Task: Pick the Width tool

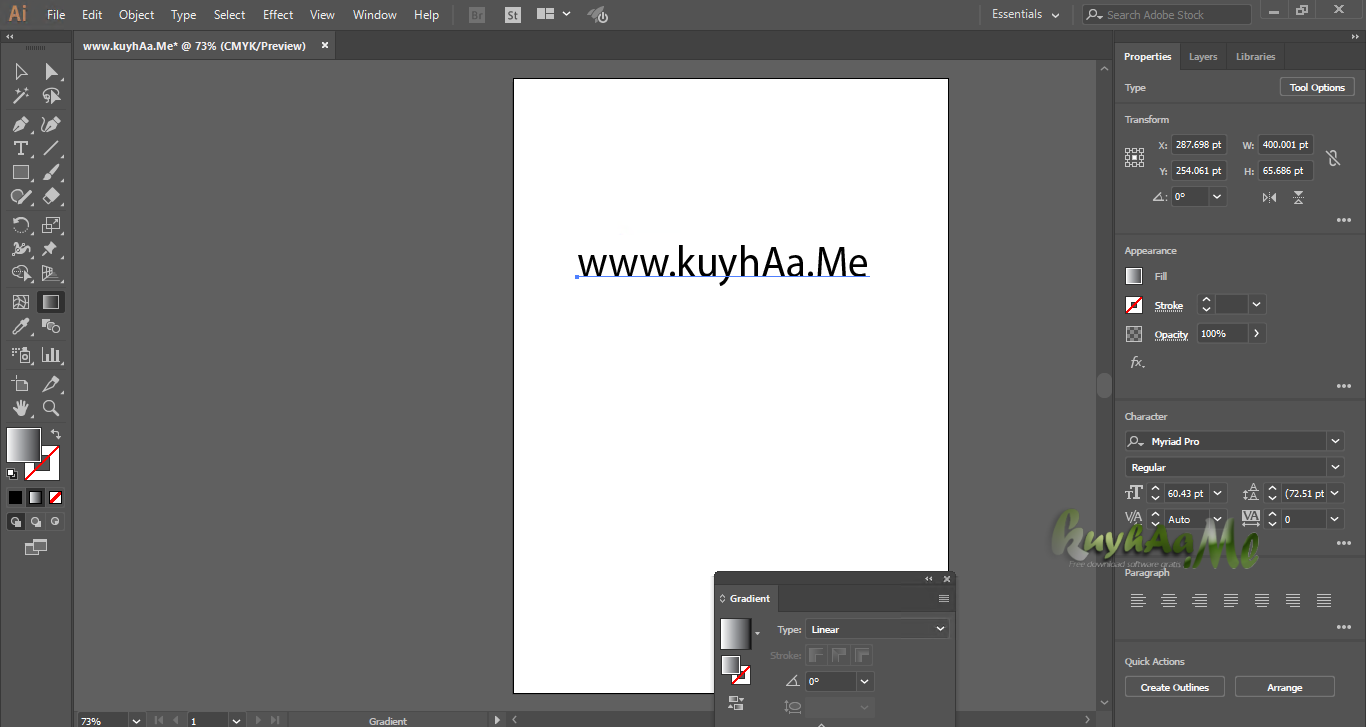Action: [21, 249]
